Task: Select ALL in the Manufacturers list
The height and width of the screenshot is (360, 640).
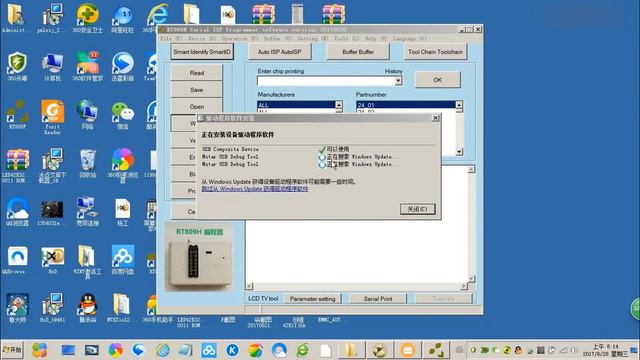Action: pyautogui.click(x=296, y=105)
